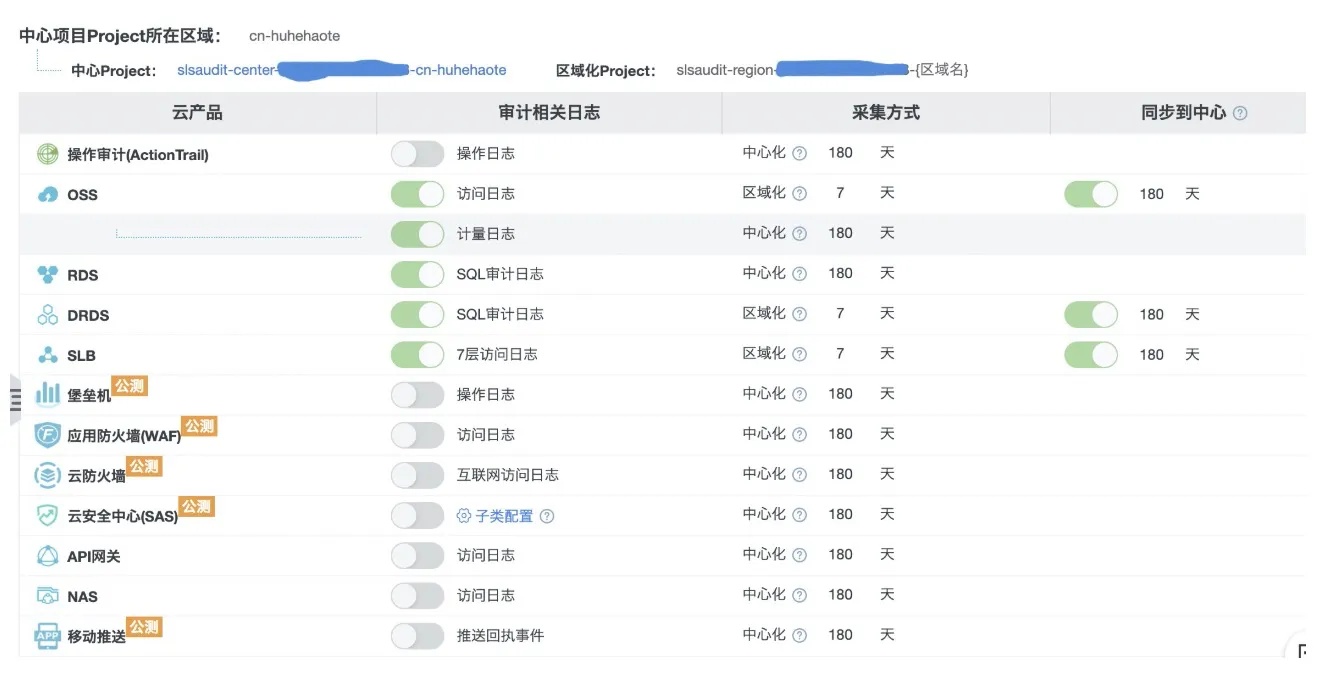The height and width of the screenshot is (686, 1334).
Task: Click the 移动推送 APP icon
Action: pos(47,636)
